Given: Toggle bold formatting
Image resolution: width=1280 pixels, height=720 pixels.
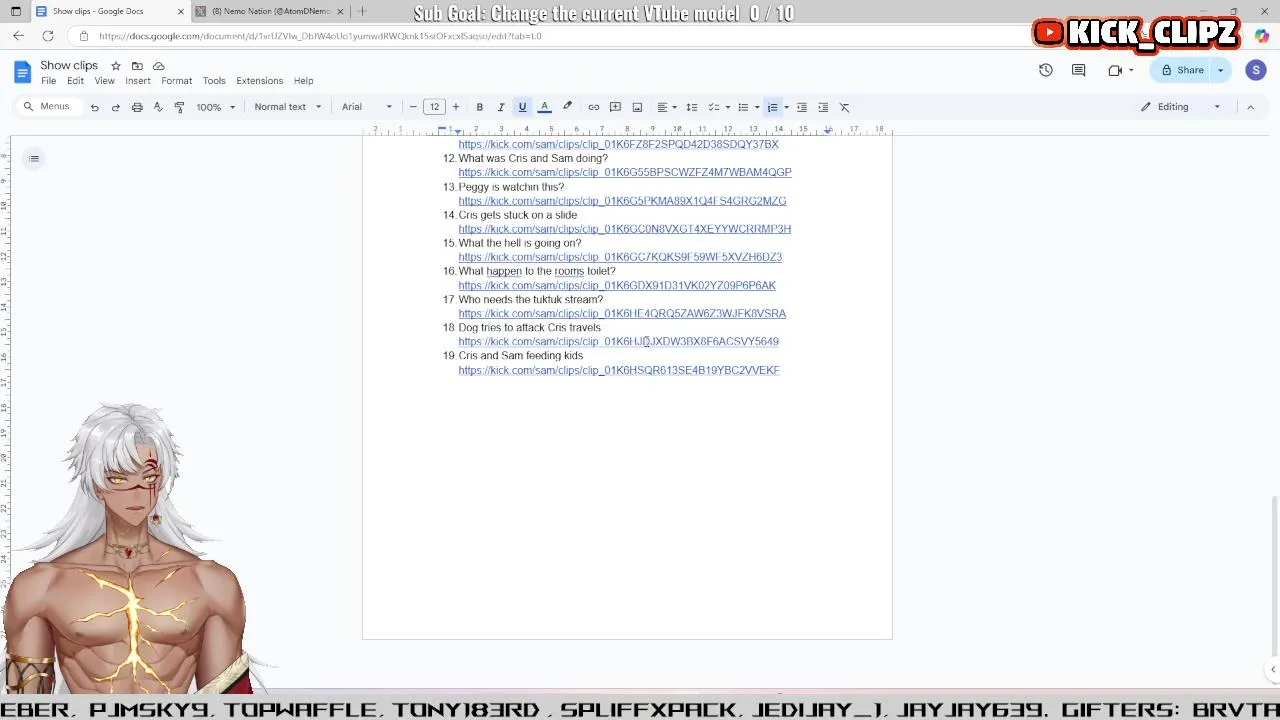Looking at the screenshot, I should click(479, 107).
